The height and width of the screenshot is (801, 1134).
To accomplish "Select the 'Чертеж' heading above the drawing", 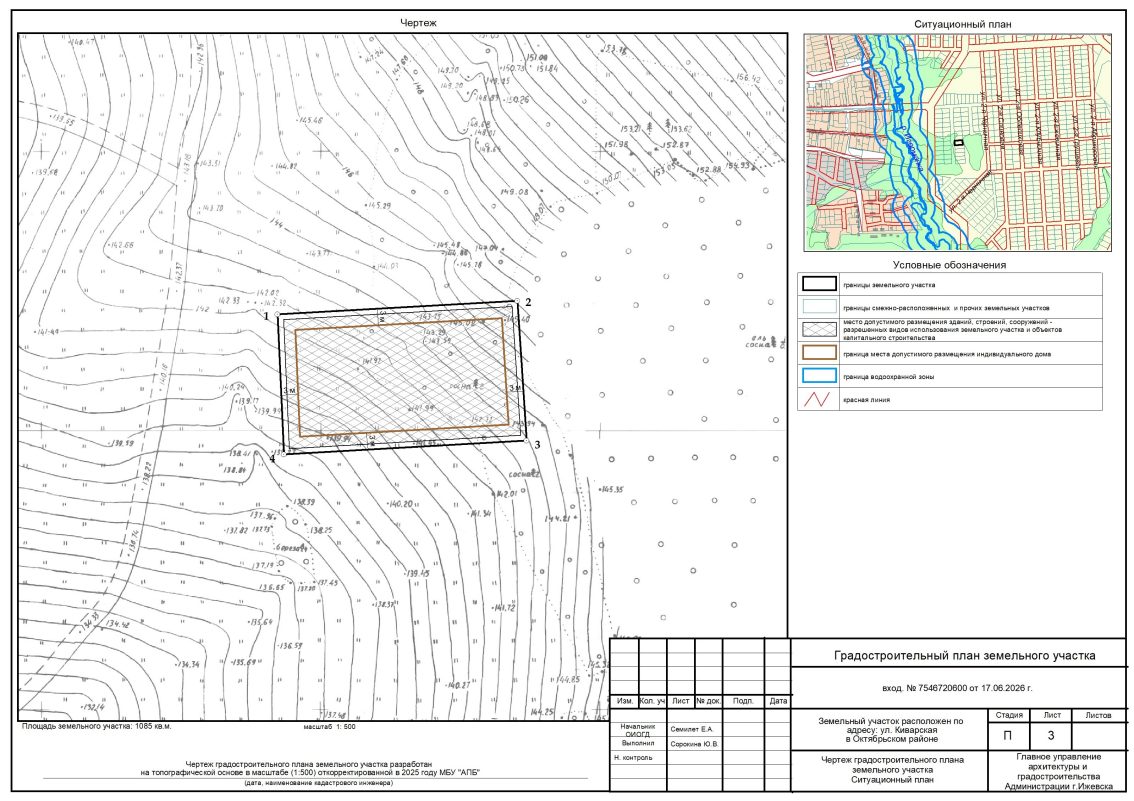I will (418, 23).
